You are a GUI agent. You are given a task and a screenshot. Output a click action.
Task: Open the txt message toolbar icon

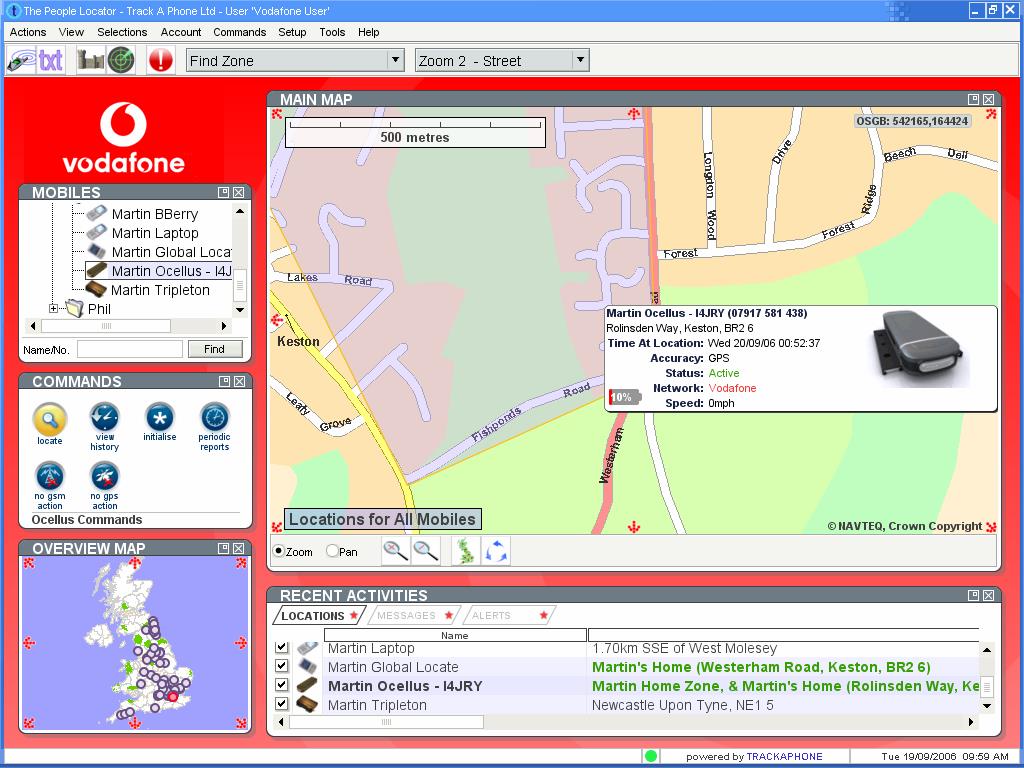tap(51, 61)
